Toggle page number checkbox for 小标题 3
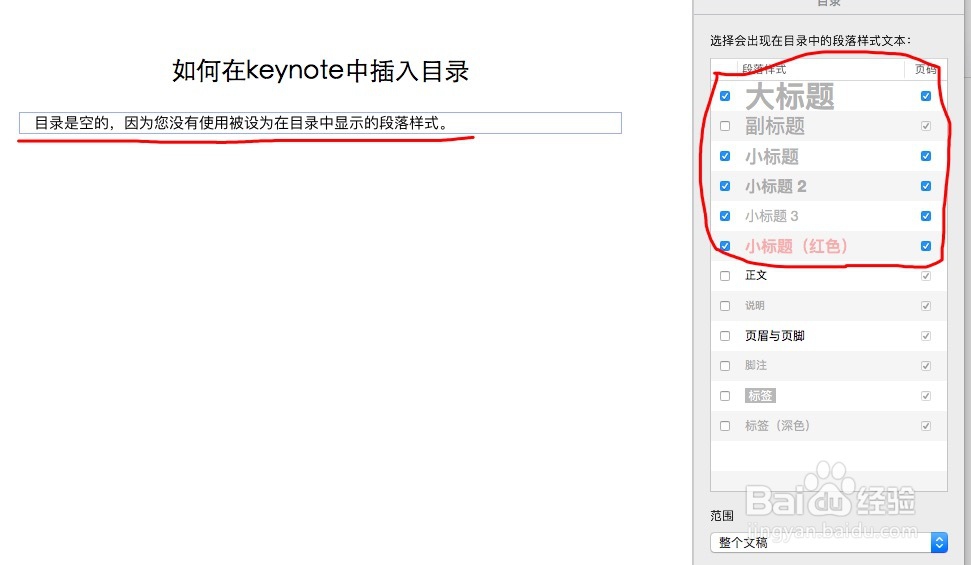 pyautogui.click(x=926, y=216)
